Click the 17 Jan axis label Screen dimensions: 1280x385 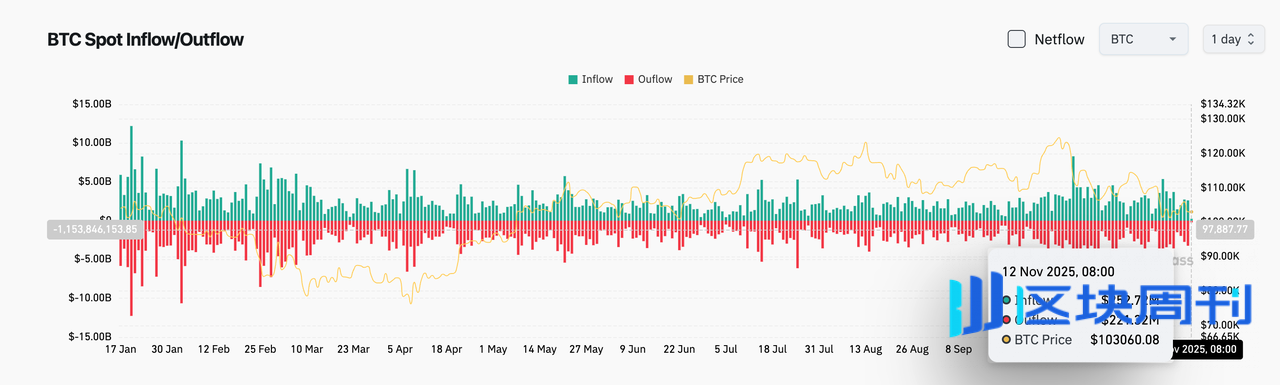(121, 350)
